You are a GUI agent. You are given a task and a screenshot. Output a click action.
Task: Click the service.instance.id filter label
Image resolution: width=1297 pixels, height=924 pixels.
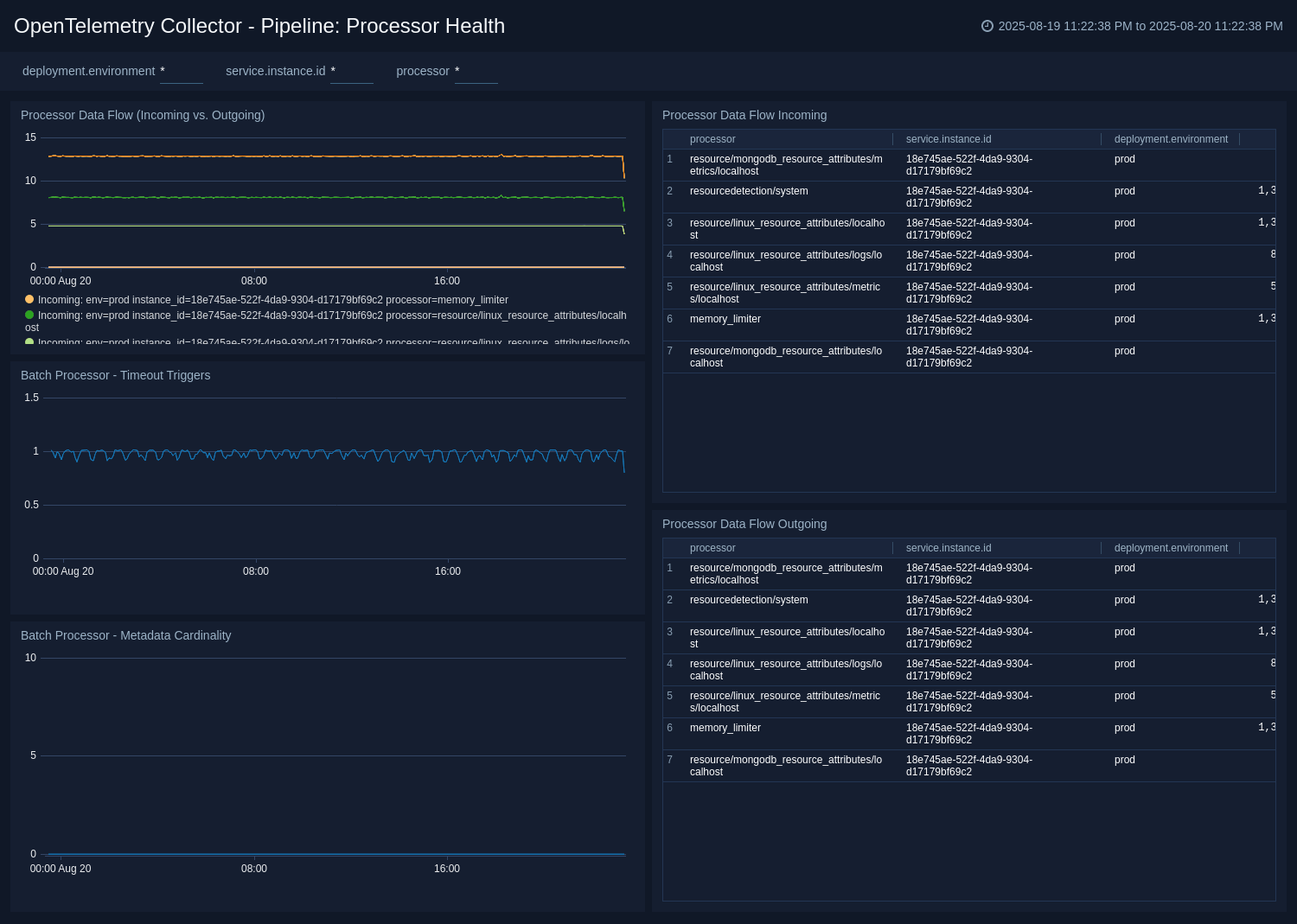tap(275, 71)
